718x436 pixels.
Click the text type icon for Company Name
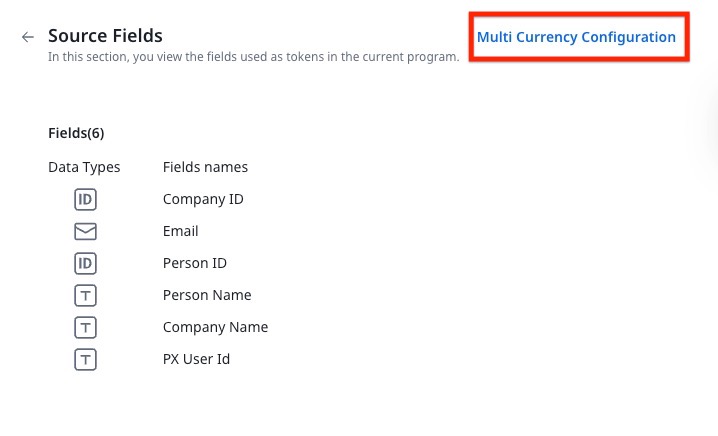(x=86, y=327)
